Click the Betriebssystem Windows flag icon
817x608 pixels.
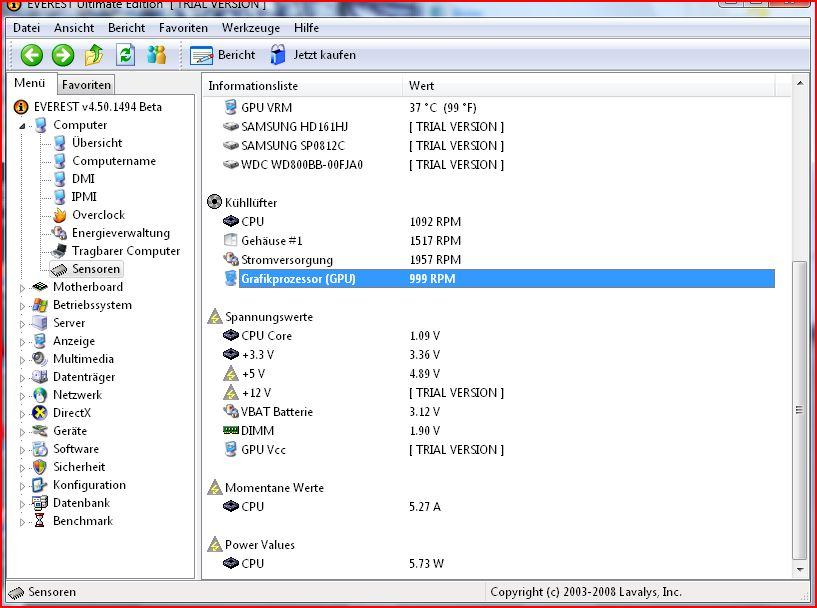tap(40, 305)
